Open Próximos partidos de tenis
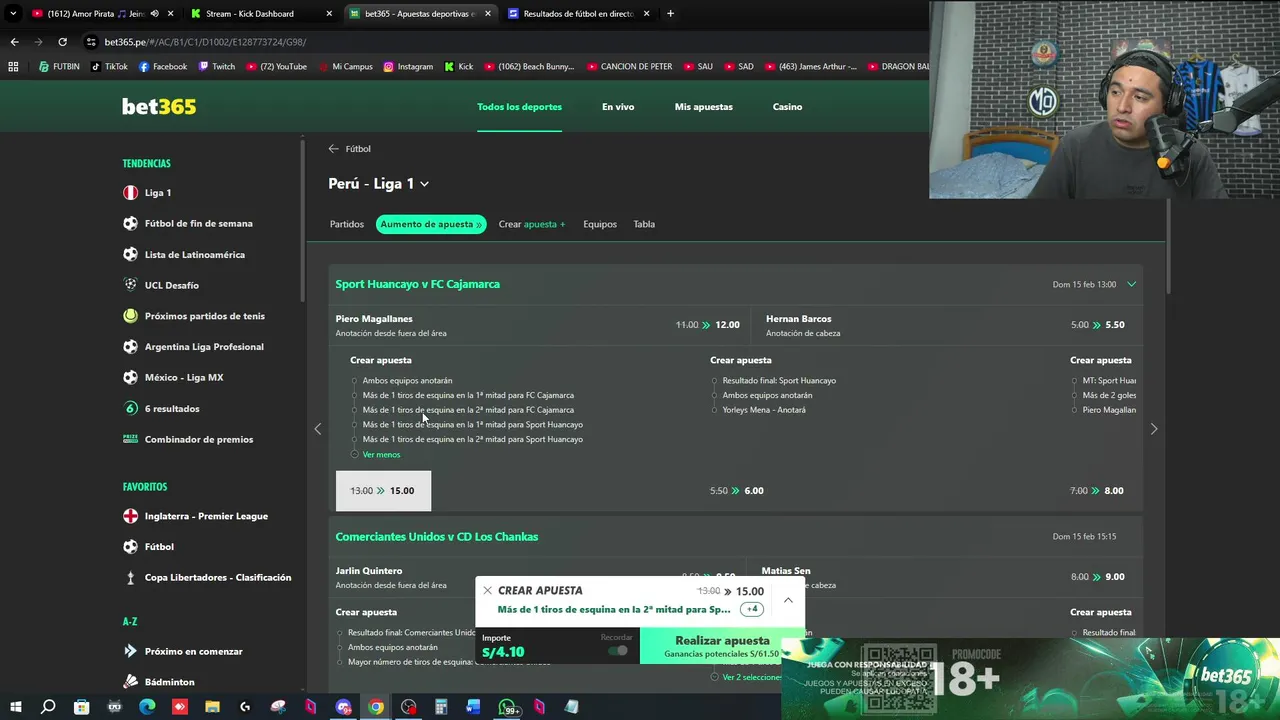 coord(204,316)
